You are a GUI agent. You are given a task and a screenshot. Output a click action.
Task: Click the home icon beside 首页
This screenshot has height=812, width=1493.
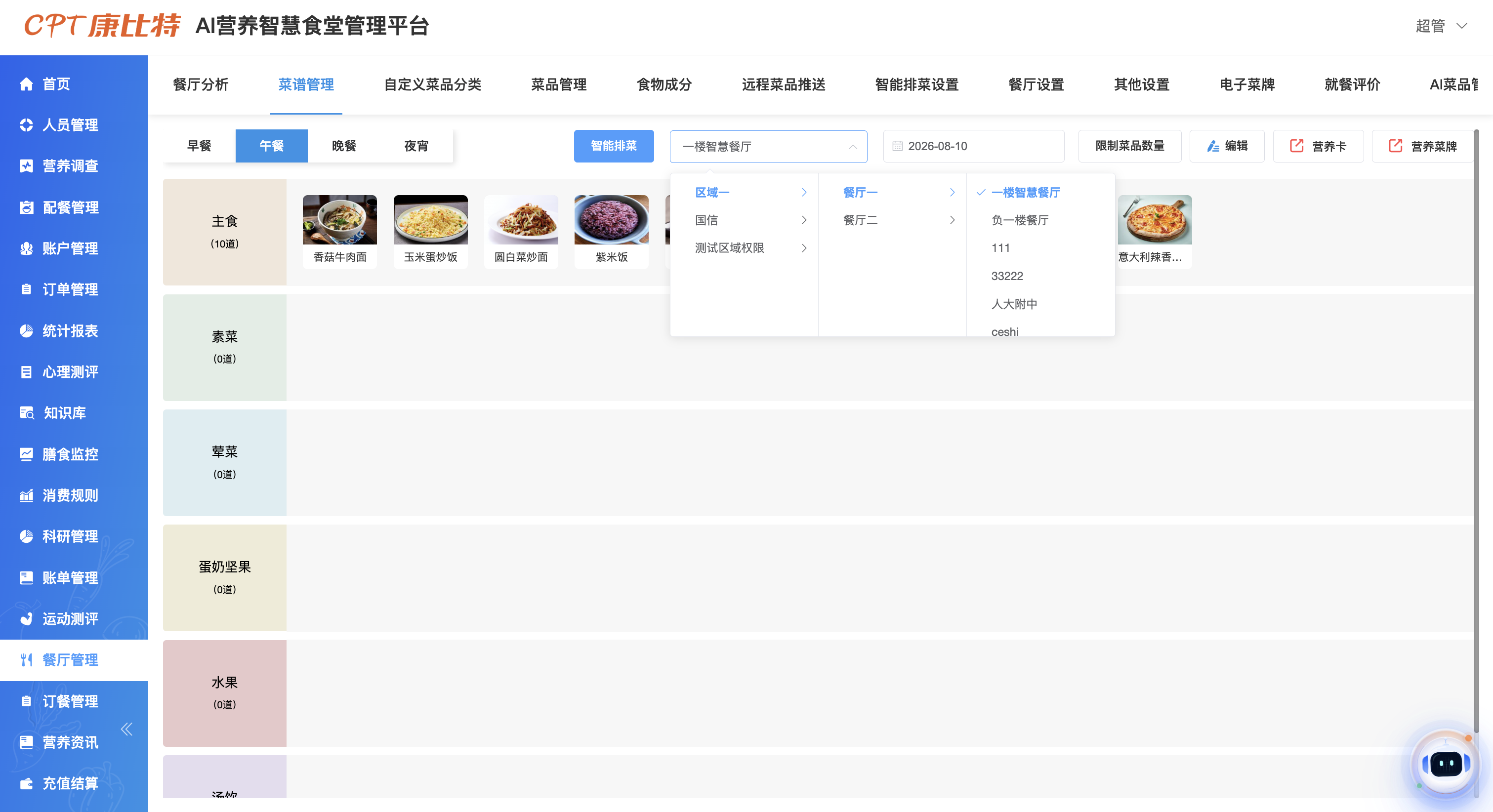point(26,84)
